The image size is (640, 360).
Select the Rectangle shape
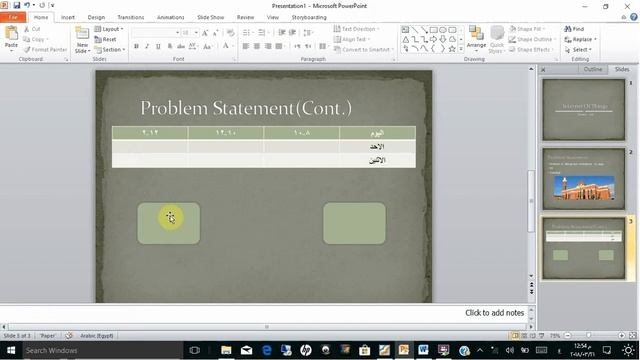tap(433, 30)
